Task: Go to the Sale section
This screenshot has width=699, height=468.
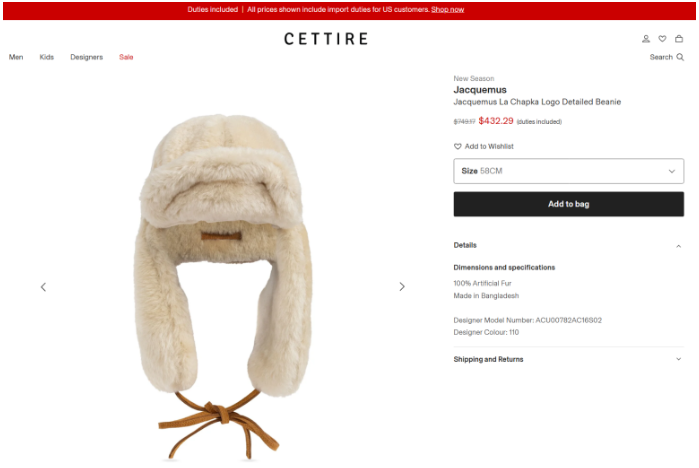Action: coord(126,57)
